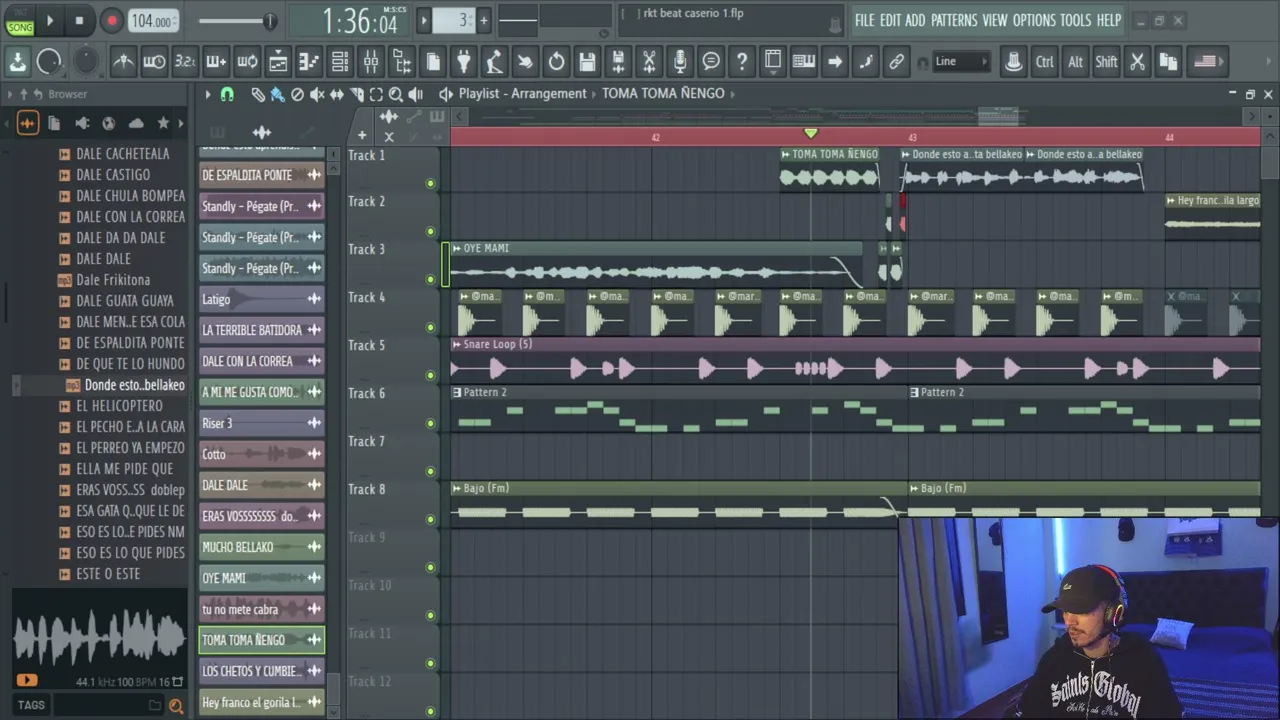Viewport: 1280px width, 720px height.
Task: Open the pattern selector showing 3
Action: point(456,20)
